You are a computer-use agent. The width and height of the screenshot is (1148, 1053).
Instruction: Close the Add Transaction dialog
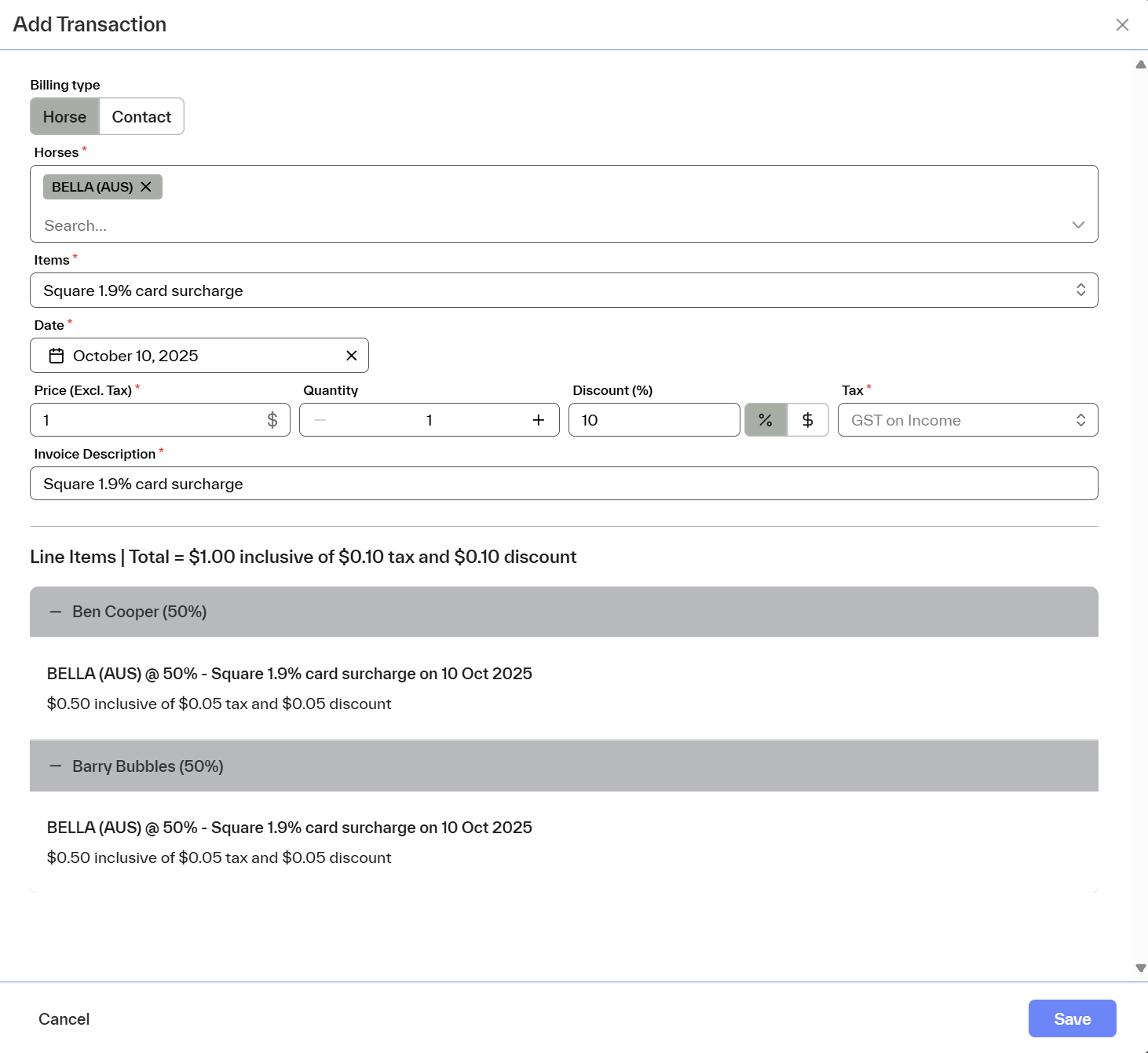click(x=1122, y=25)
